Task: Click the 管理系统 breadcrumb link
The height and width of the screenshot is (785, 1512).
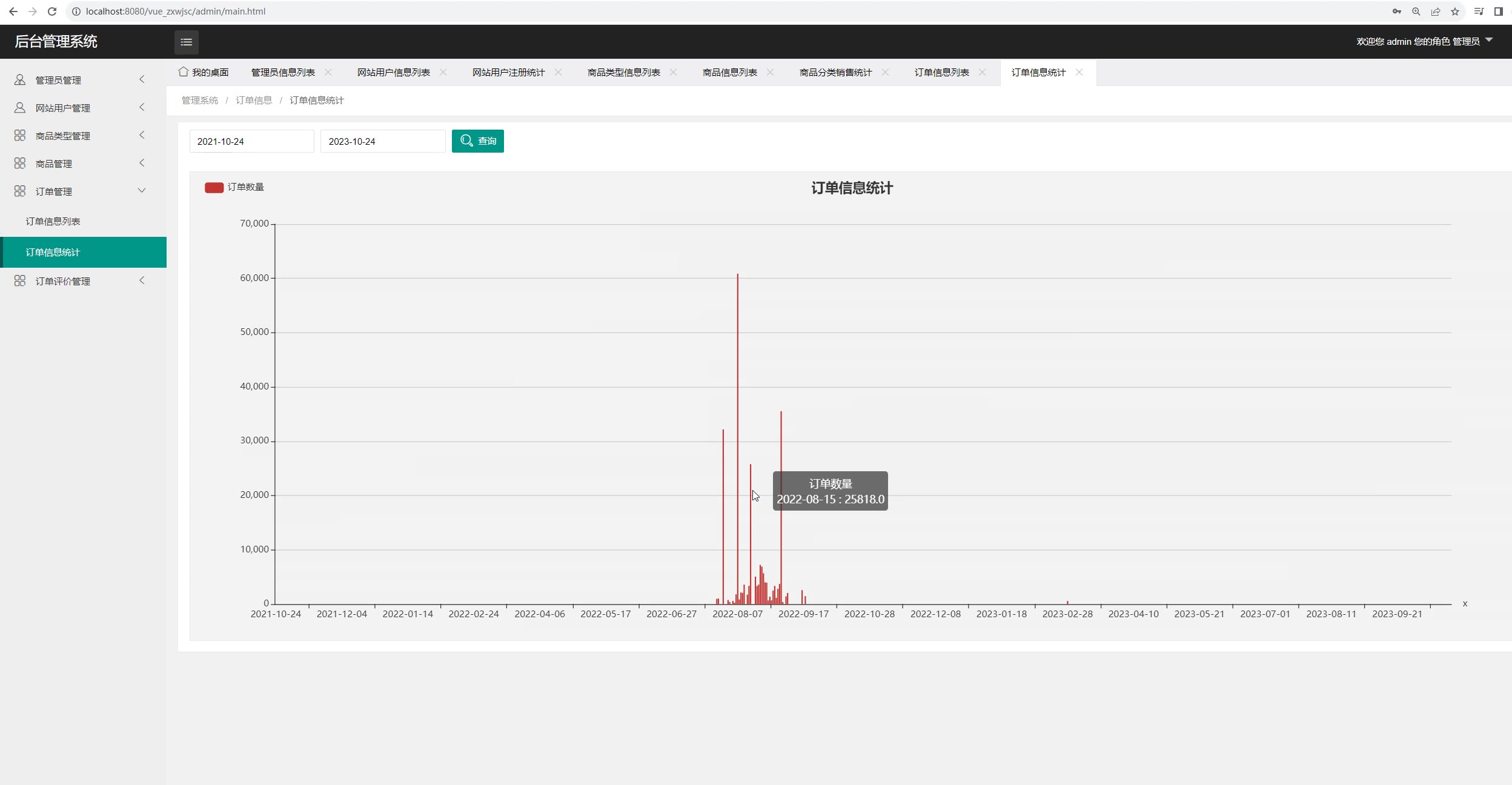Action: 199,101
